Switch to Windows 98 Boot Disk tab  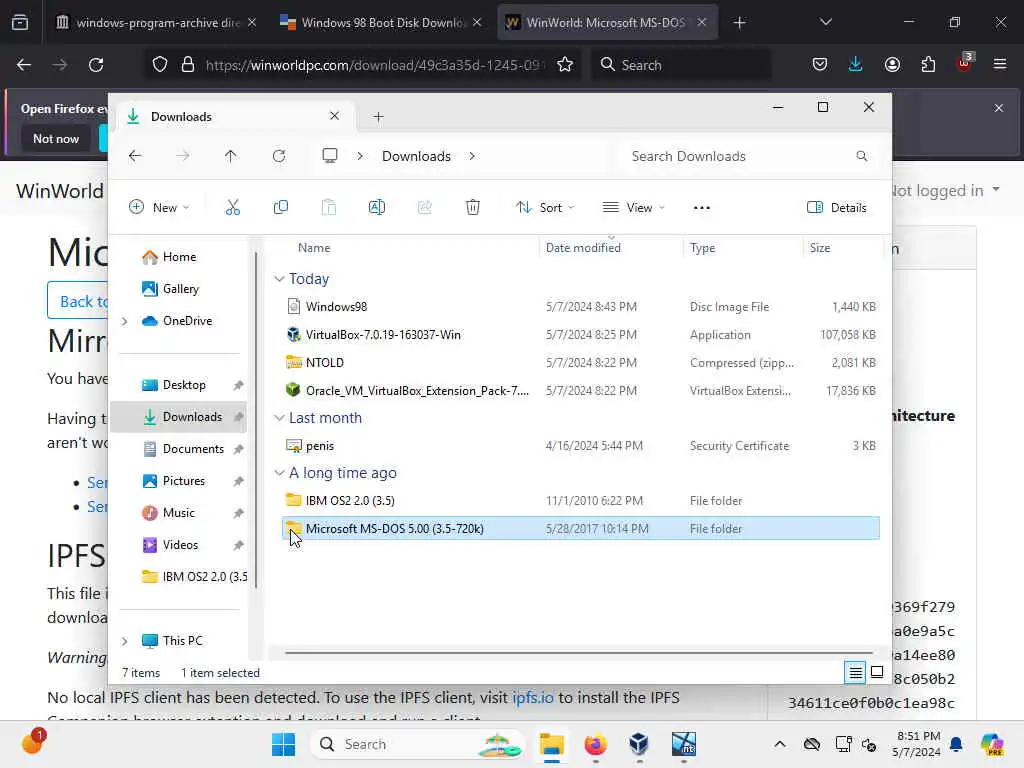[381, 22]
